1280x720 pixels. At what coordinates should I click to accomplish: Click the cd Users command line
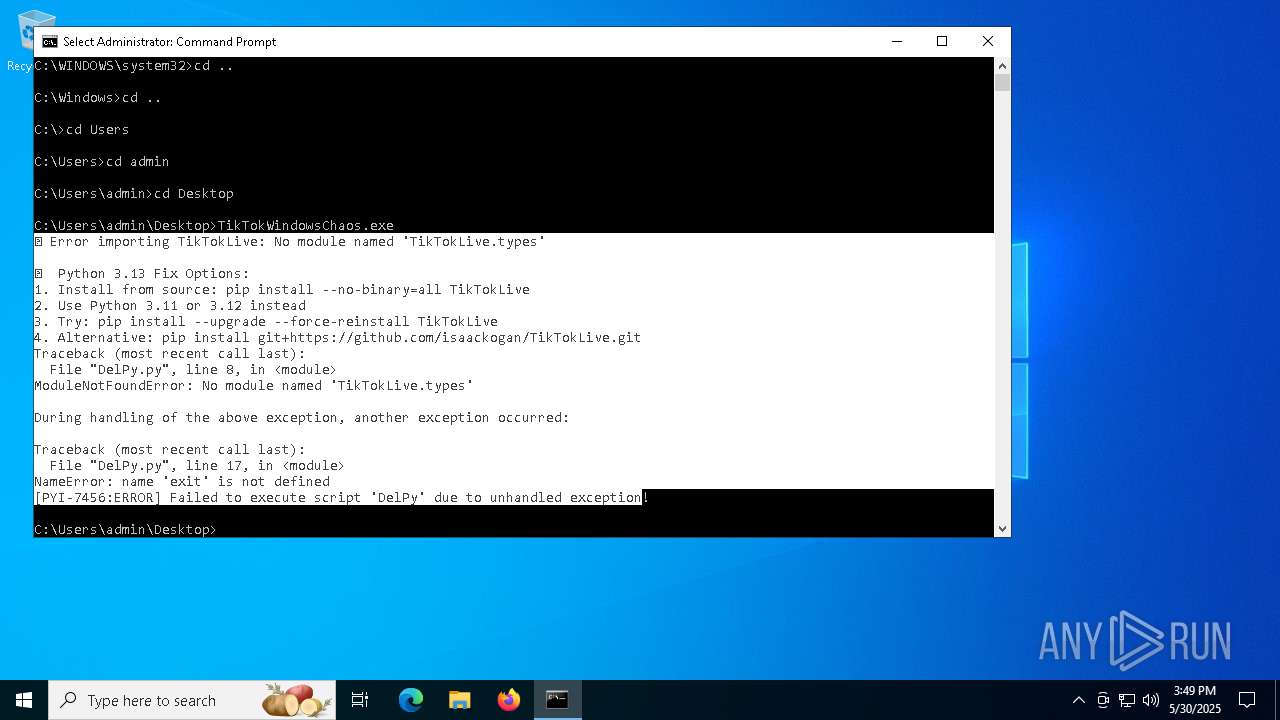pyautogui.click(x=82, y=129)
